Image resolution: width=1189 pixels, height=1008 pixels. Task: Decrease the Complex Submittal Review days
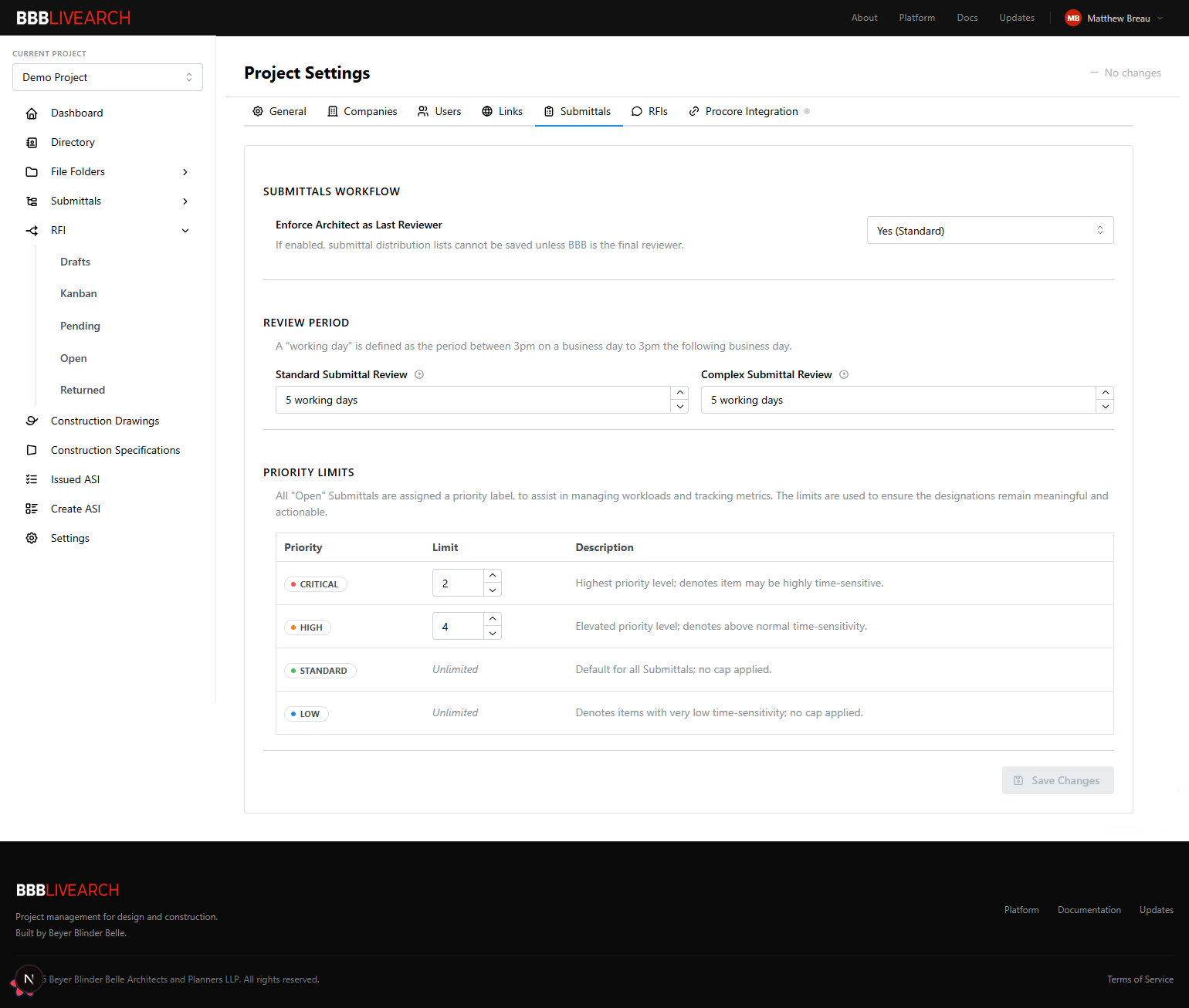1106,407
